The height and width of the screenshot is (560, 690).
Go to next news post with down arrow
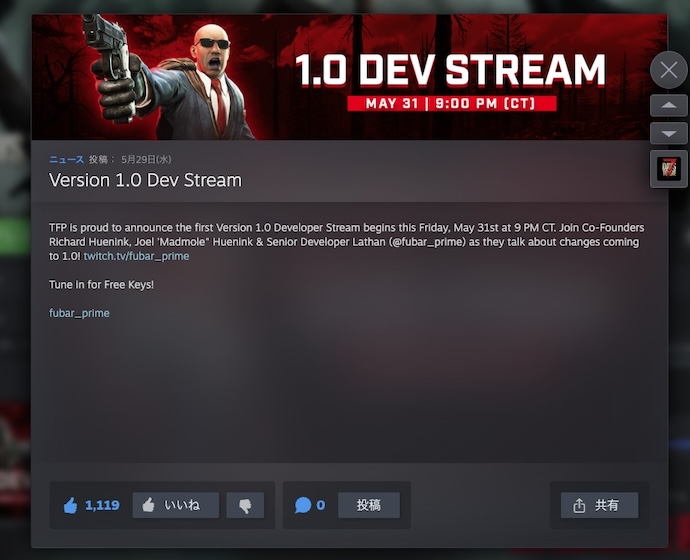[668, 134]
